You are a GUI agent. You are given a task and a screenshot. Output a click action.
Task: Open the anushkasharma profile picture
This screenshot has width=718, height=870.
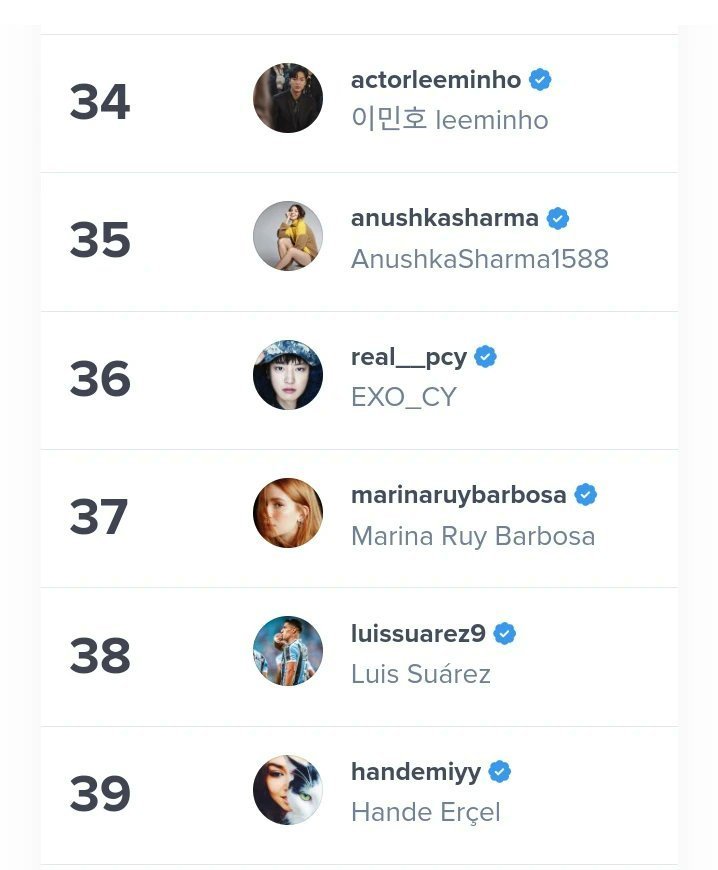click(x=288, y=236)
